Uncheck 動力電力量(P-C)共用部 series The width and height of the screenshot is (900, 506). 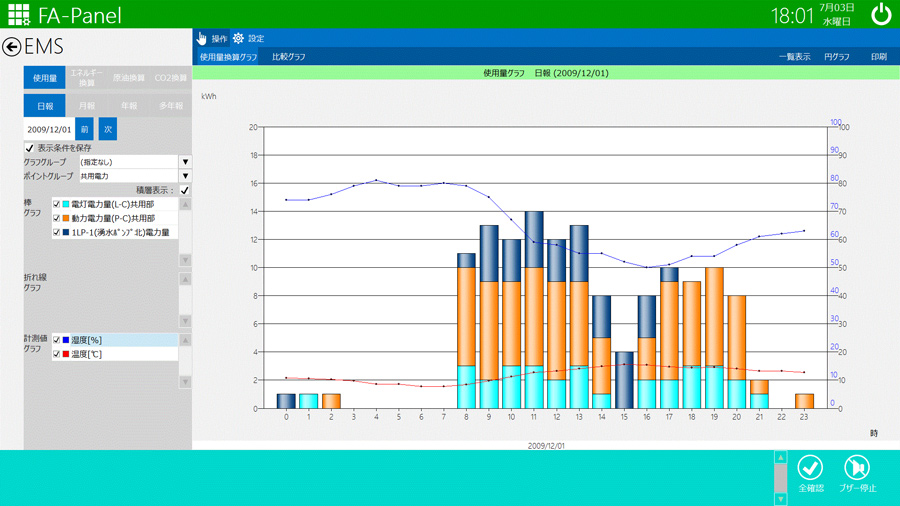point(56,218)
